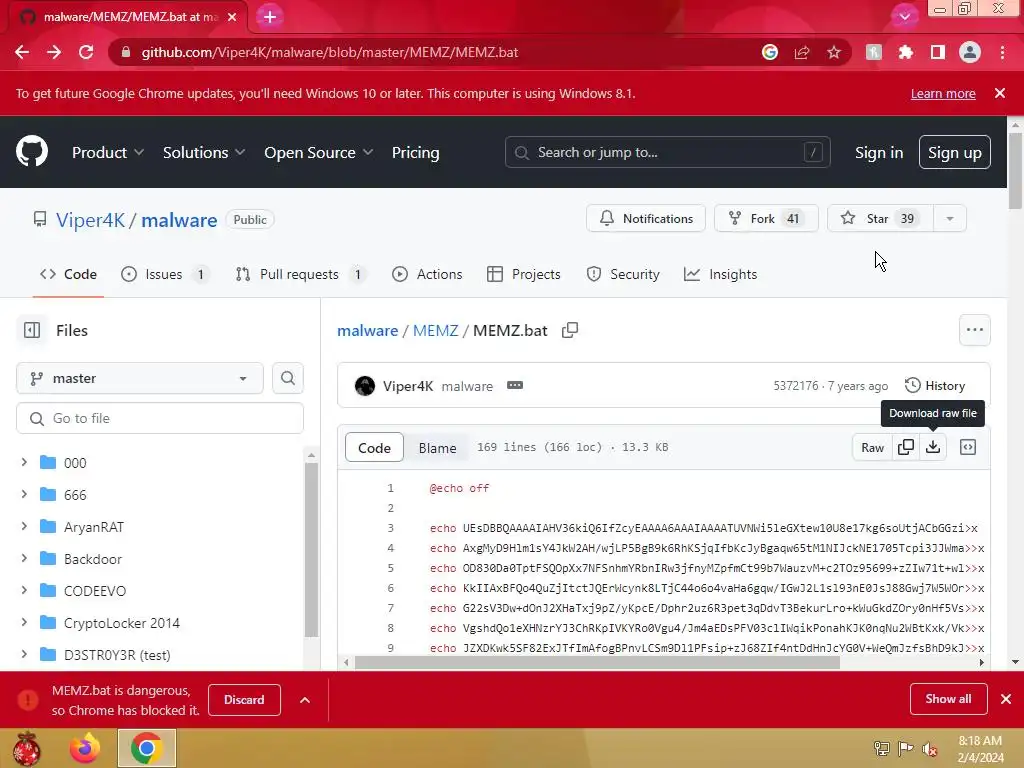Click Learn more about Chrome updates
Viewport: 1024px width, 768px height.
tap(943, 93)
